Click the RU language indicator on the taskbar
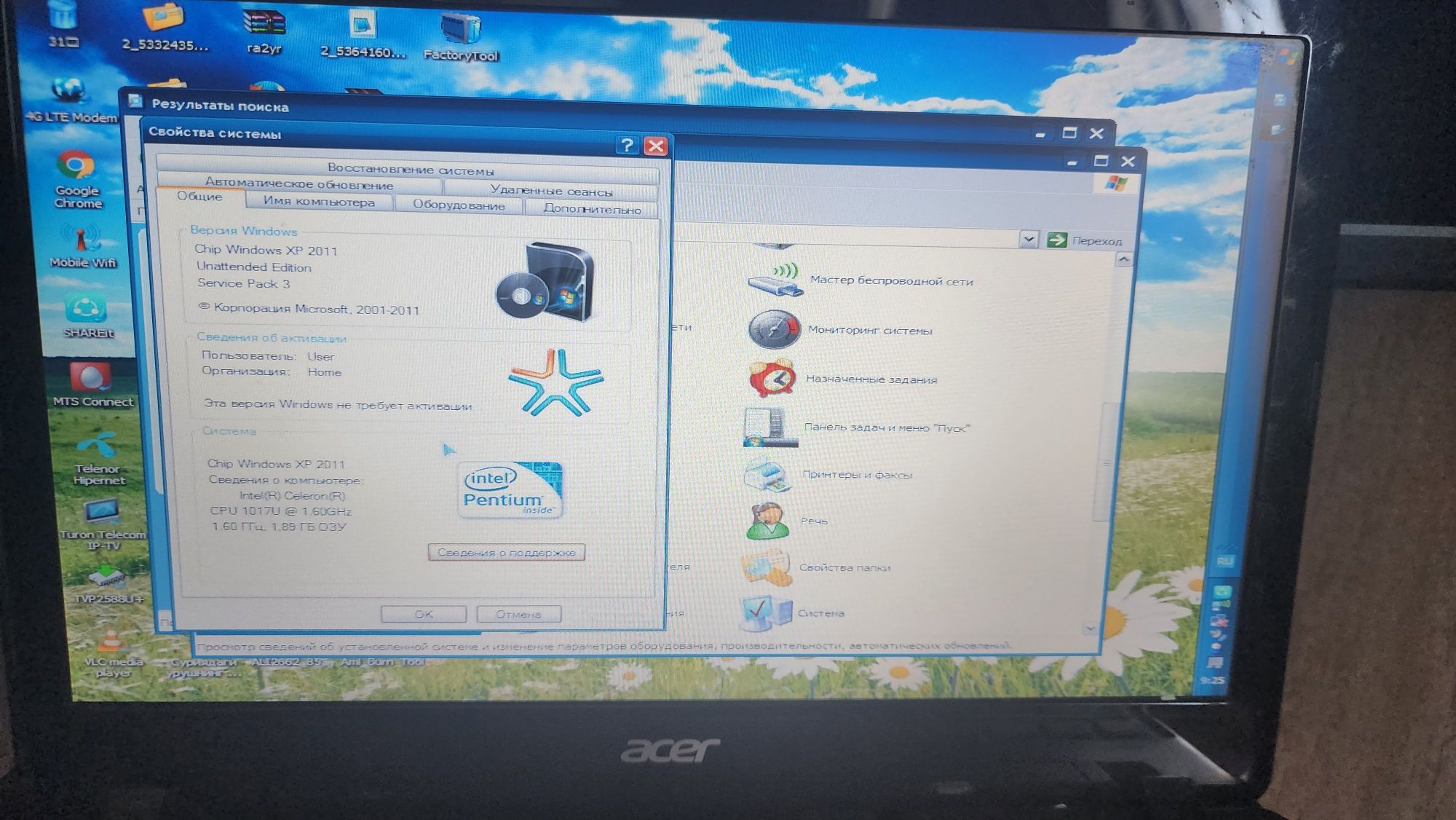The width and height of the screenshot is (1456, 820). (1225, 561)
